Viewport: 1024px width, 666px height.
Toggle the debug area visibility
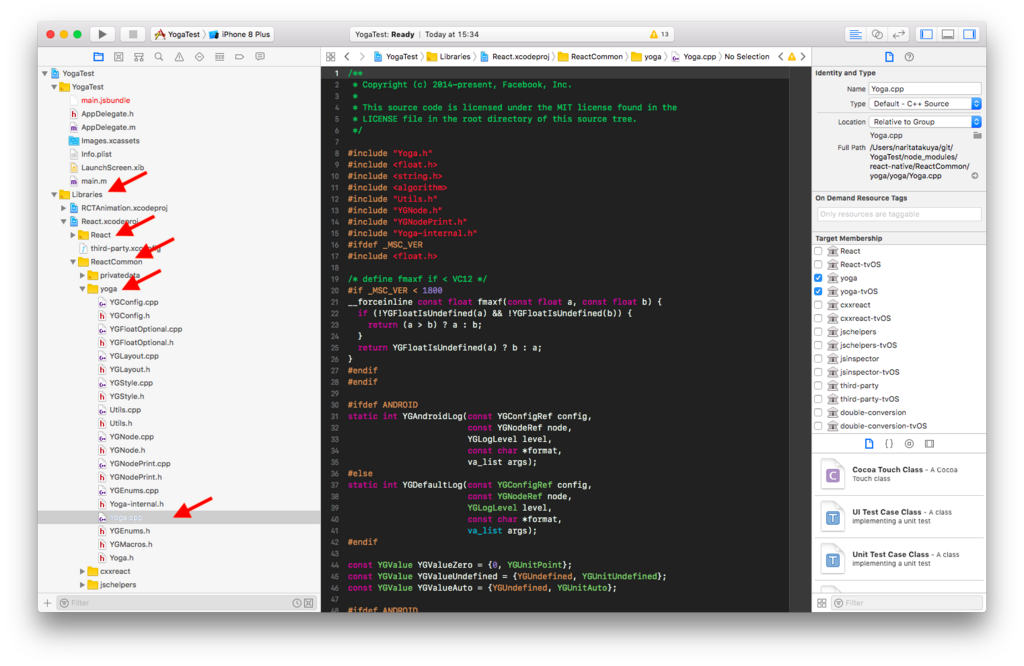(x=948, y=34)
